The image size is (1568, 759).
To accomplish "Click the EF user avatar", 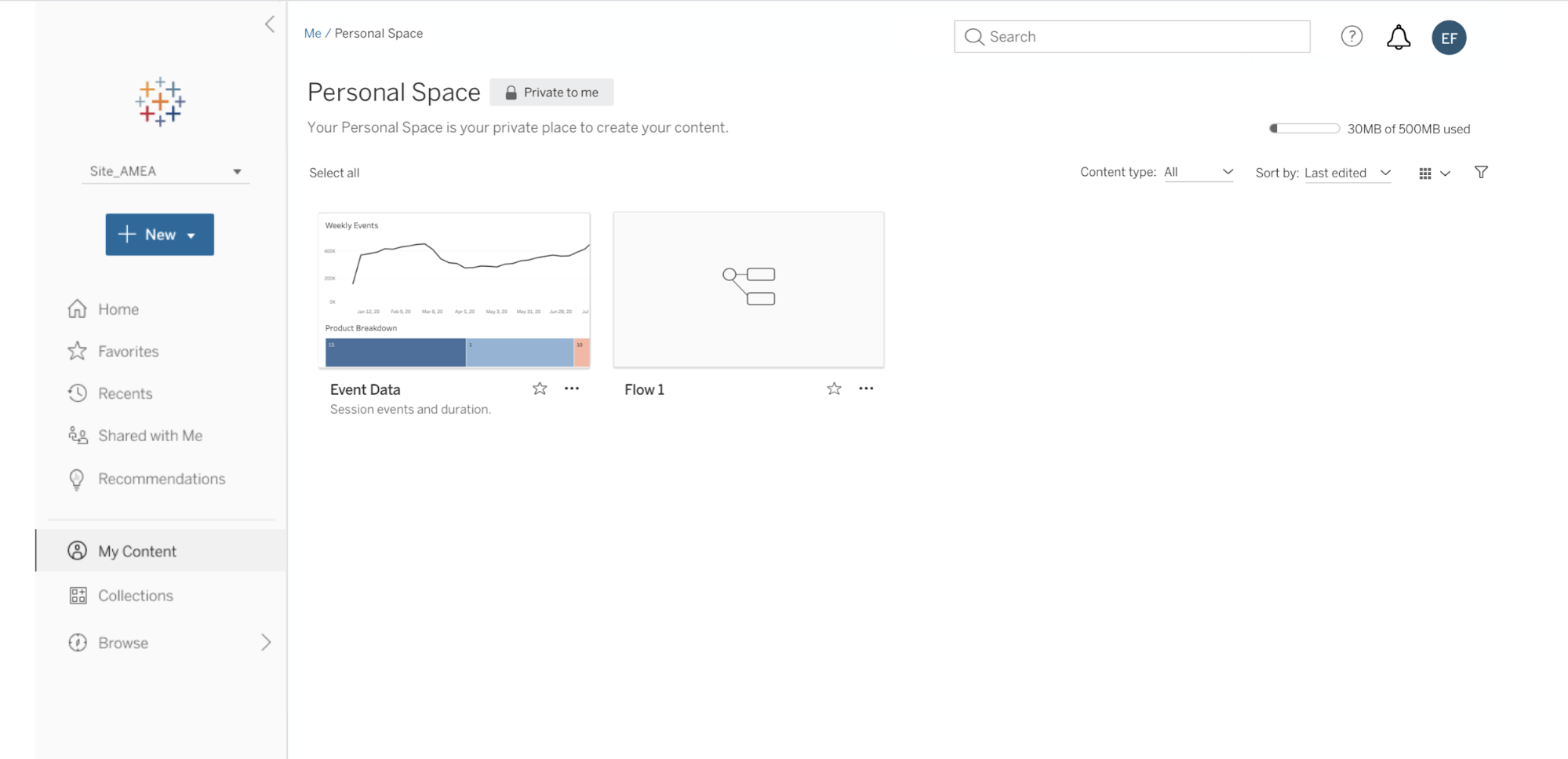I will pos(1448,38).
